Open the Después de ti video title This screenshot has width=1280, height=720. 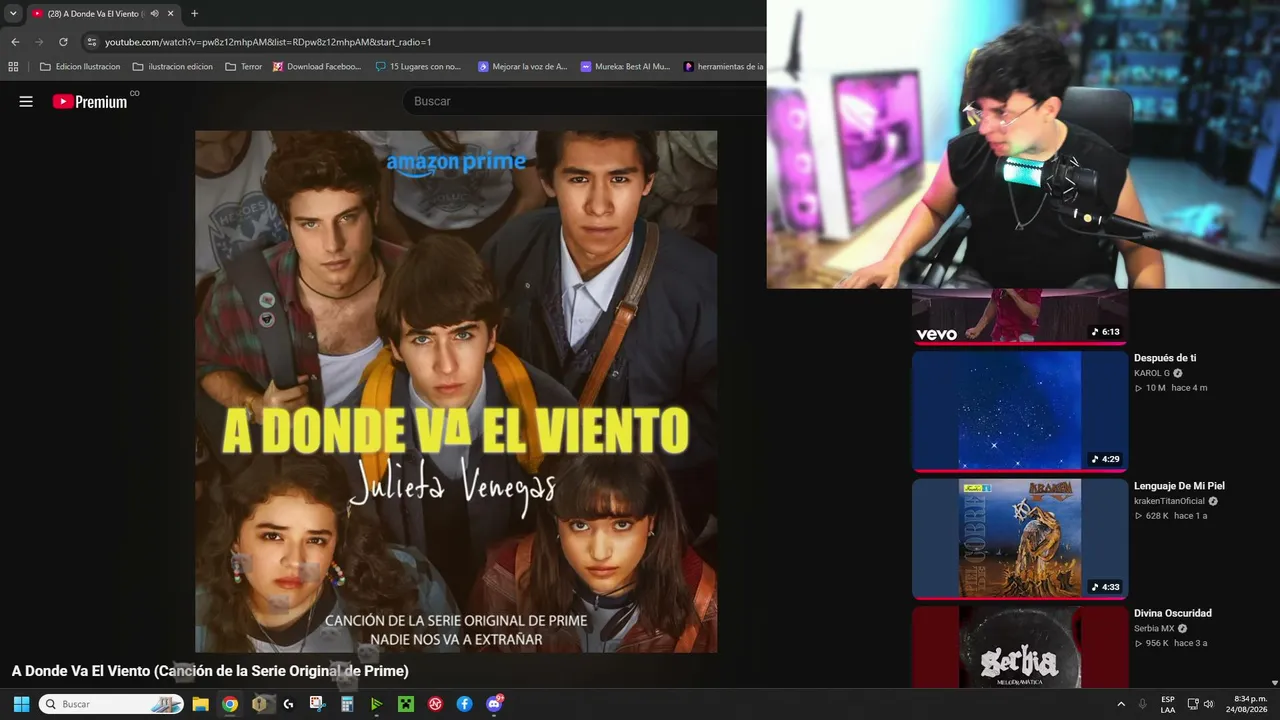pyautogui.click(x=1165, y=358)
